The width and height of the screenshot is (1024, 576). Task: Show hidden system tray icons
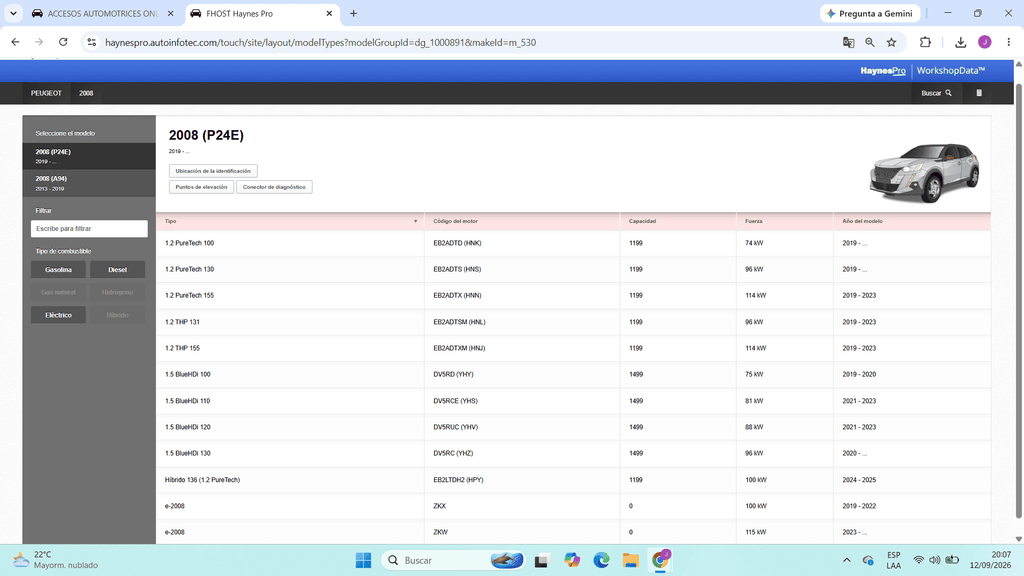pos(847,560)
